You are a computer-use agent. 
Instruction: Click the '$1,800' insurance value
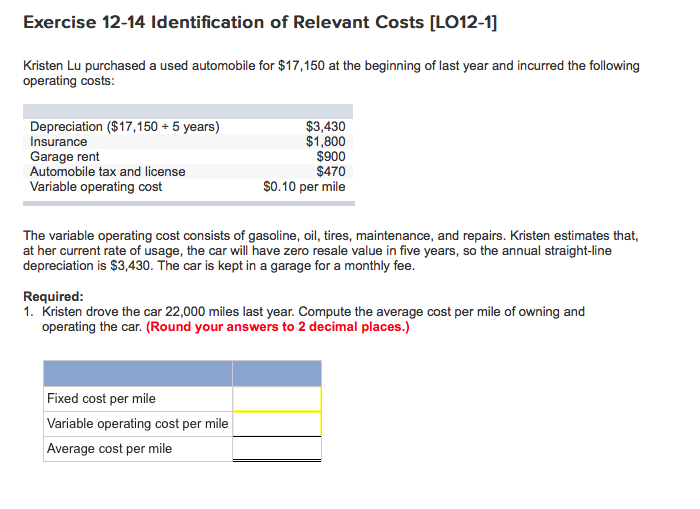[325, 142]
